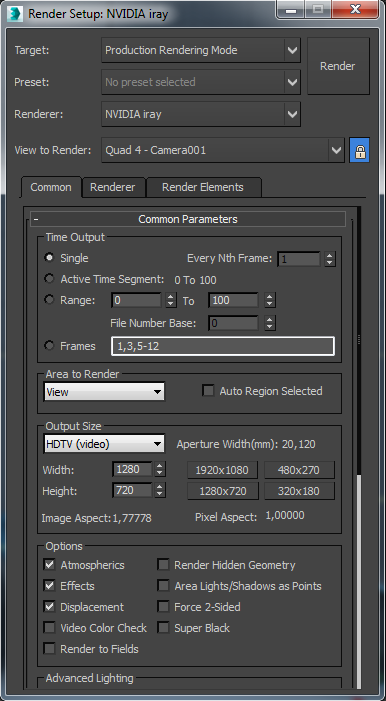This screenshot has height=701, width=386.
Task: Select the Frames radio button
Action: tap(50, 346)
